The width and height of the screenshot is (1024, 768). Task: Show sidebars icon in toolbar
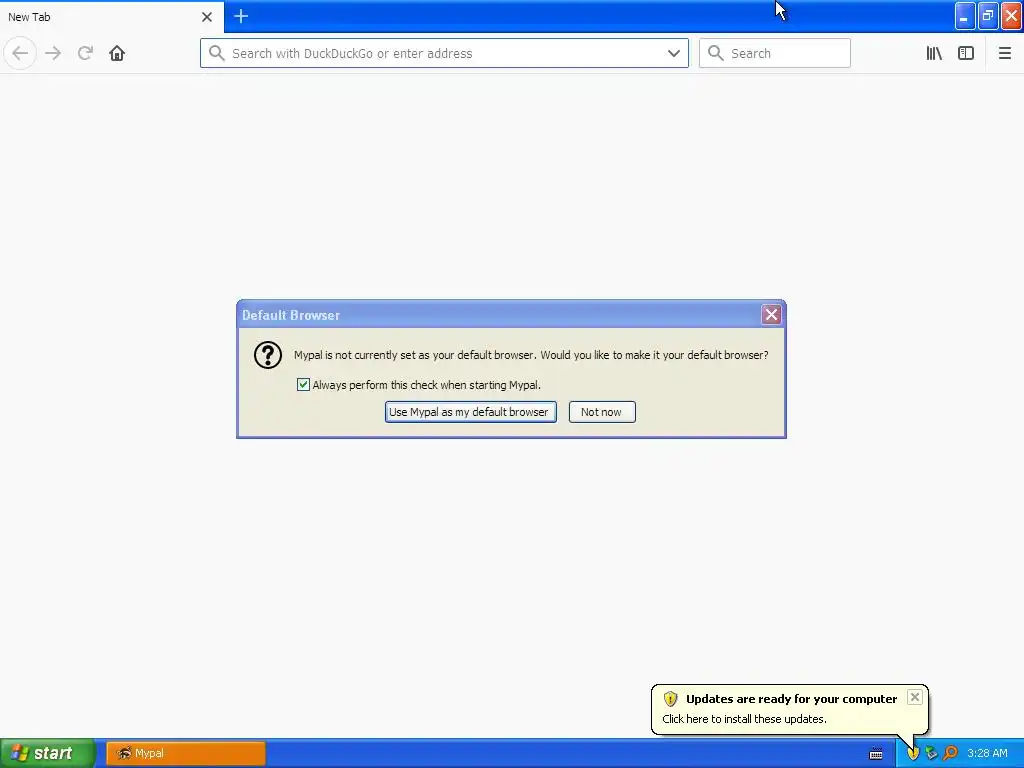click(x=966, y=53)
